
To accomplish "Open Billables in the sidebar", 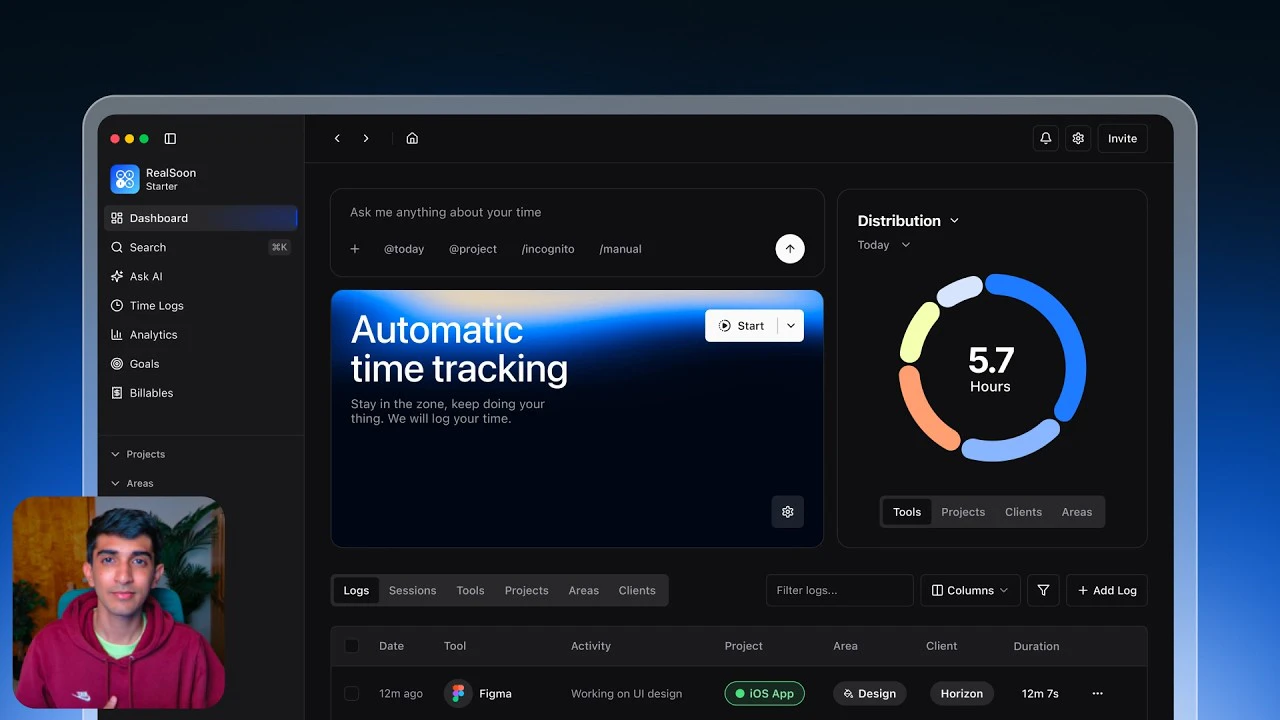I will (200, 393).
